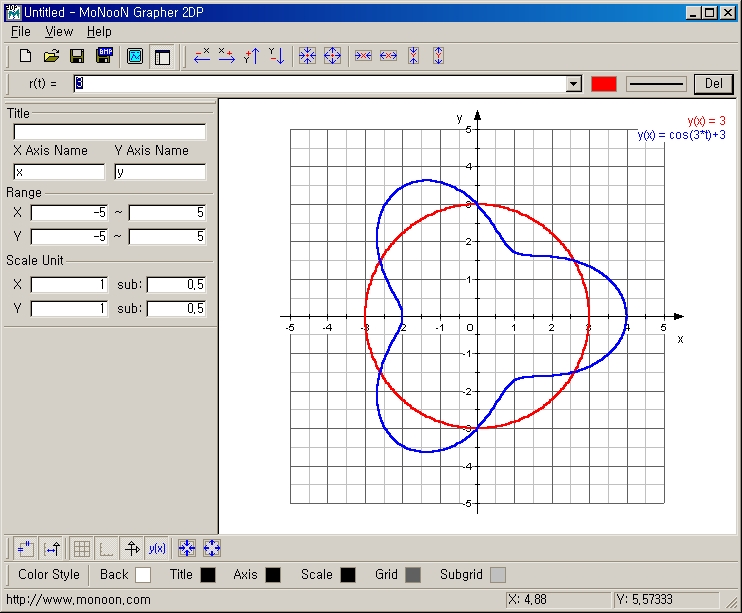This screenshot has height=613, width=742.
Task: Zoom in both axes with inward arrows icon
Action: point(308,56)
